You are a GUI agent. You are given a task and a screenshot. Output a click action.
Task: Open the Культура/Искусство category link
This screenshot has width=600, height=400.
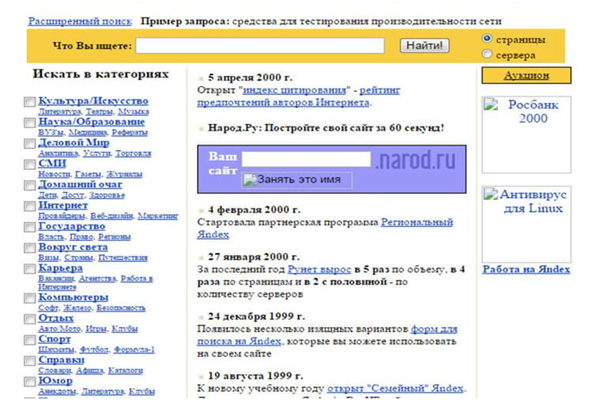93,101
